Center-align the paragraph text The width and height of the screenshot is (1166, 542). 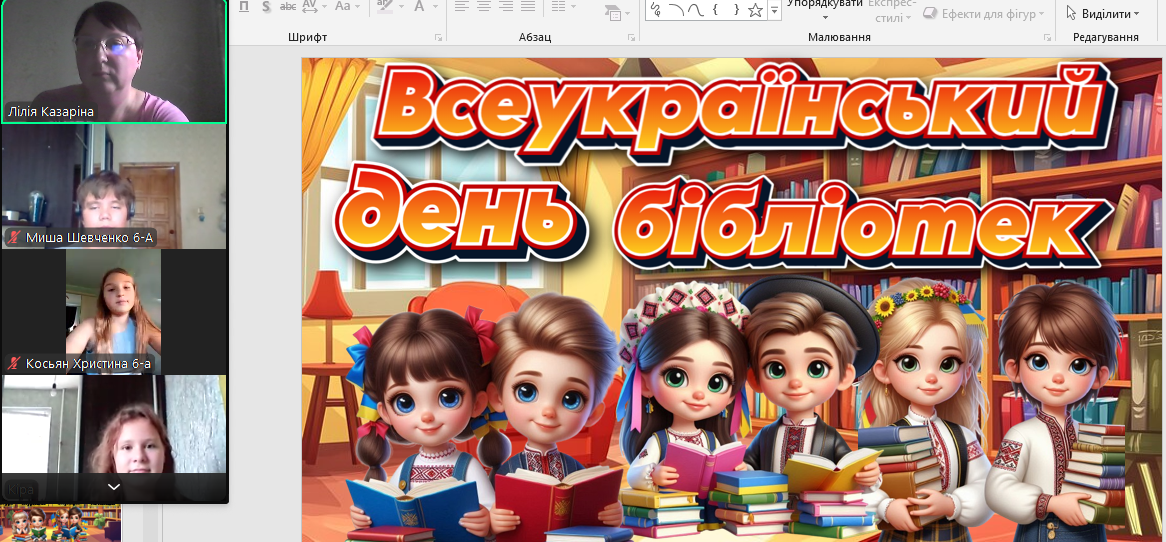484,7
